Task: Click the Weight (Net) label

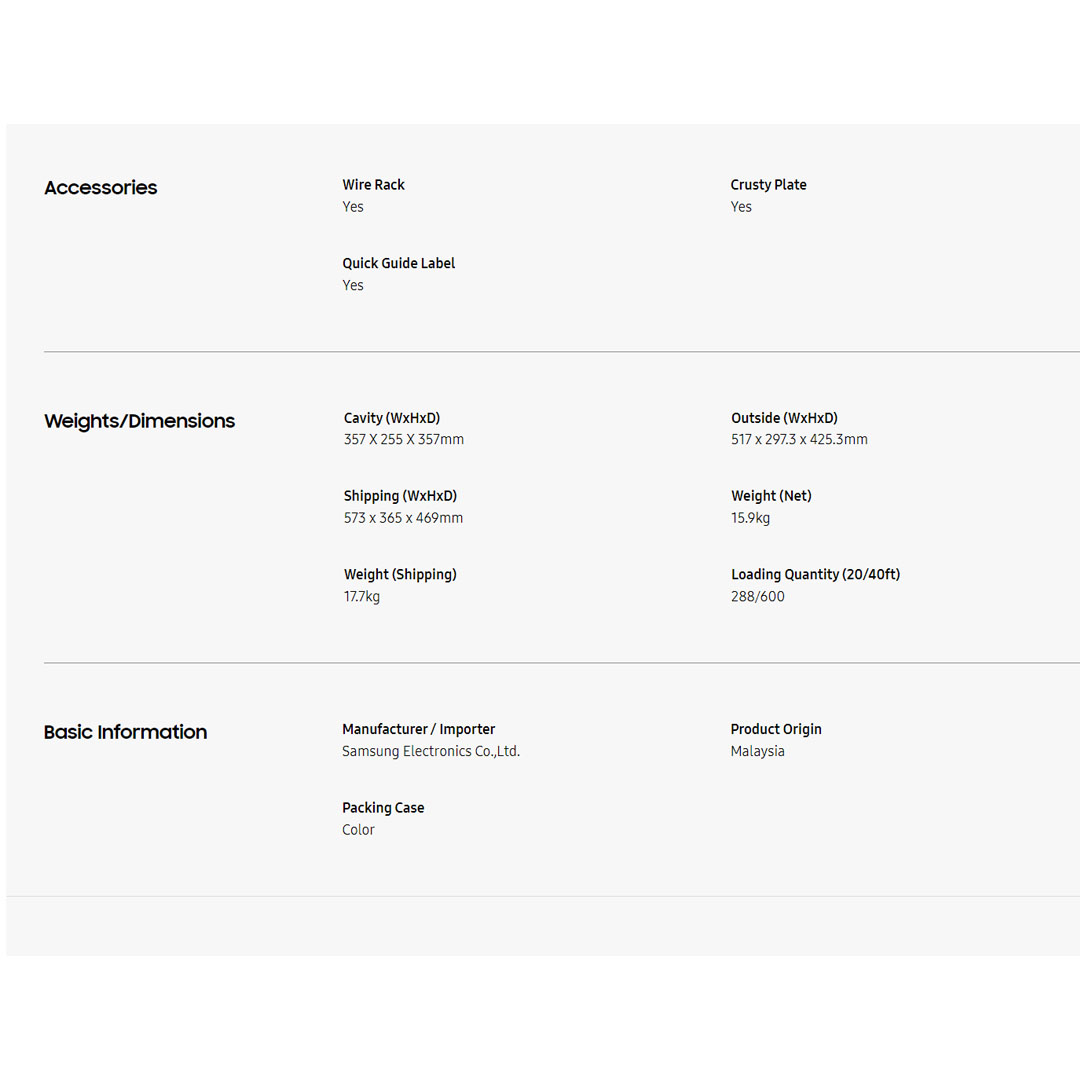Action: pos(771,496)
